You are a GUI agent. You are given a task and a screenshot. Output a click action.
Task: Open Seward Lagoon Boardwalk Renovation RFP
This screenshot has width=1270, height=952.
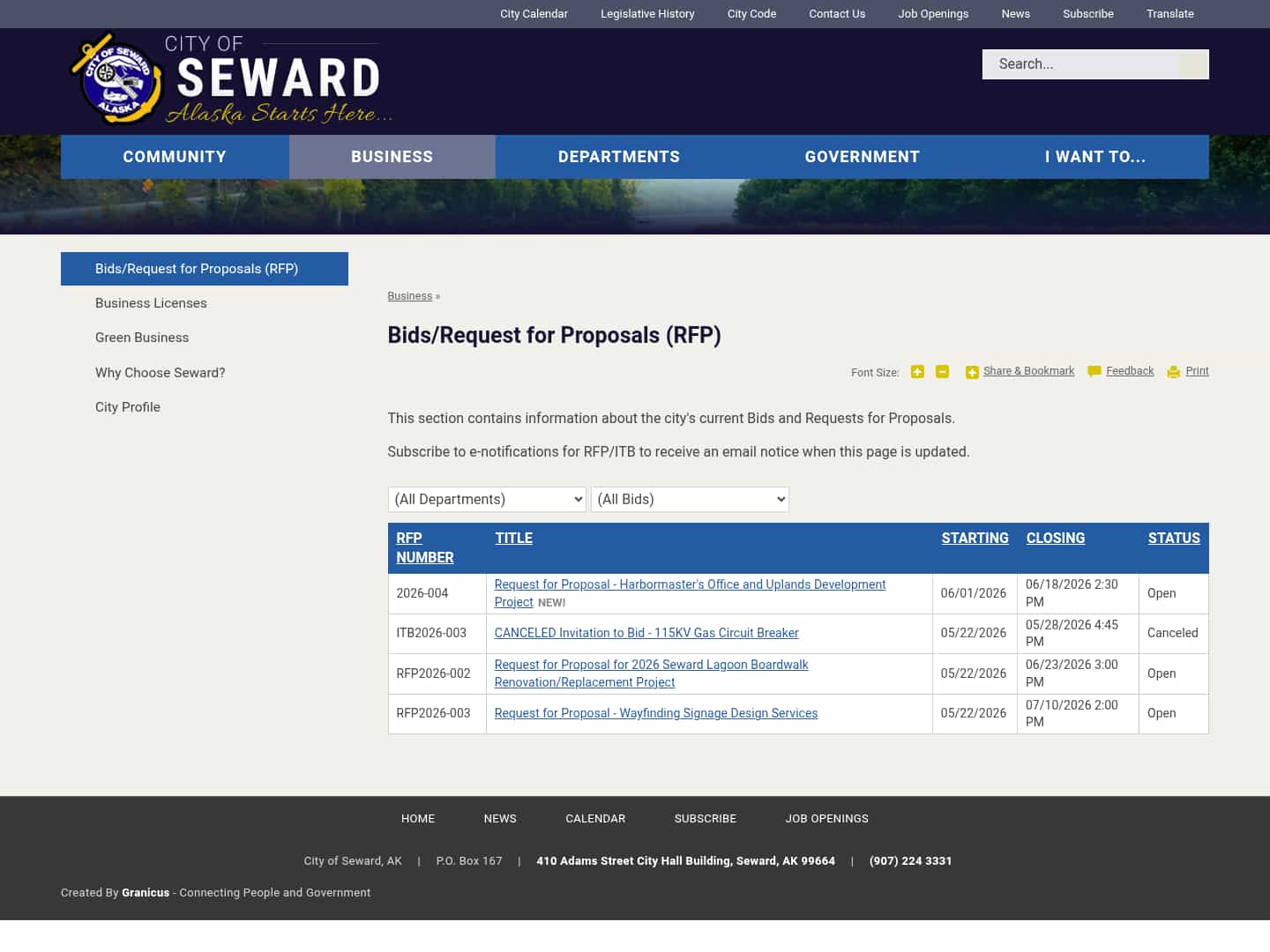[651, 673]
